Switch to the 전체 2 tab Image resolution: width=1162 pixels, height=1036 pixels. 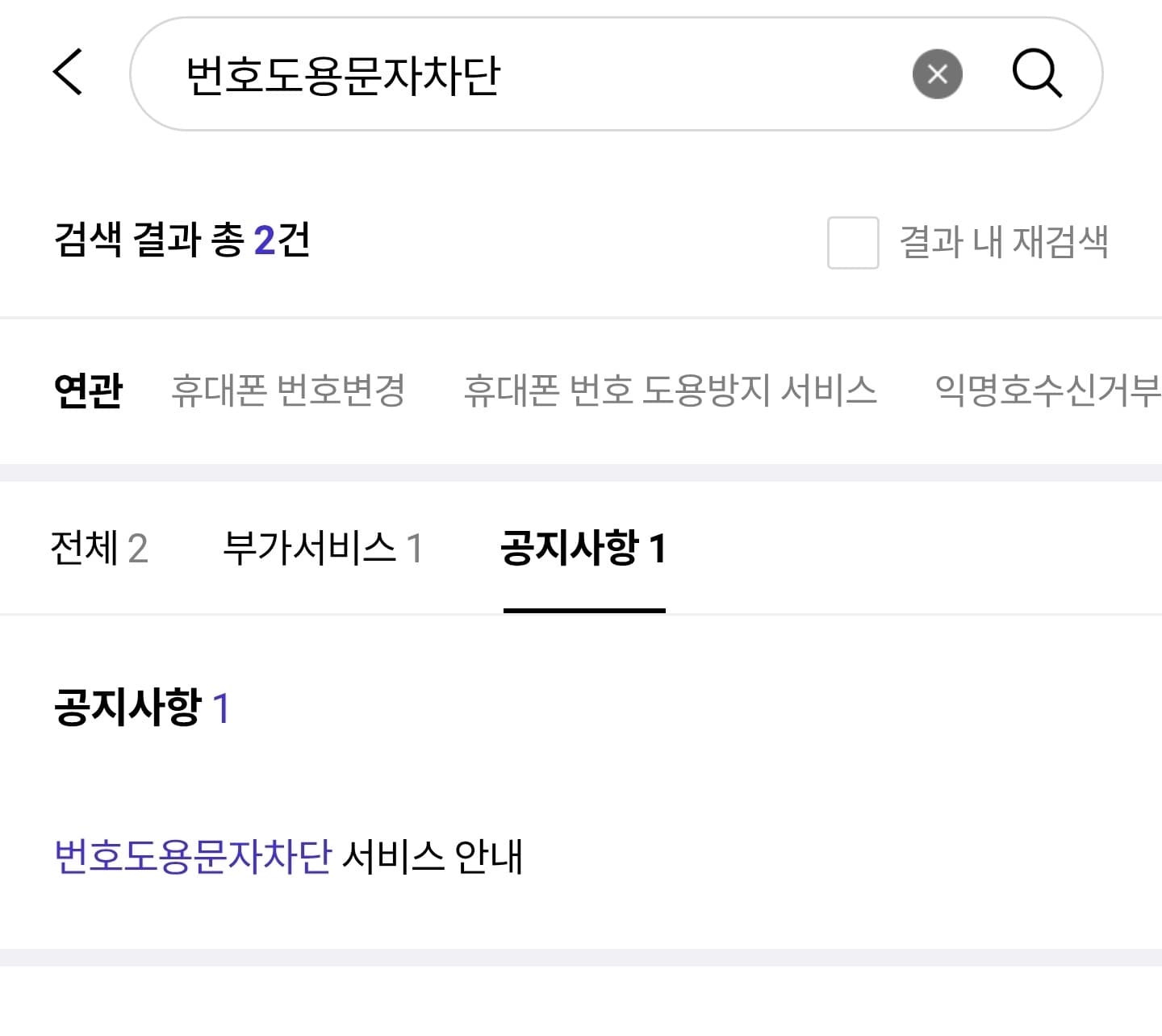coord(99,549)
